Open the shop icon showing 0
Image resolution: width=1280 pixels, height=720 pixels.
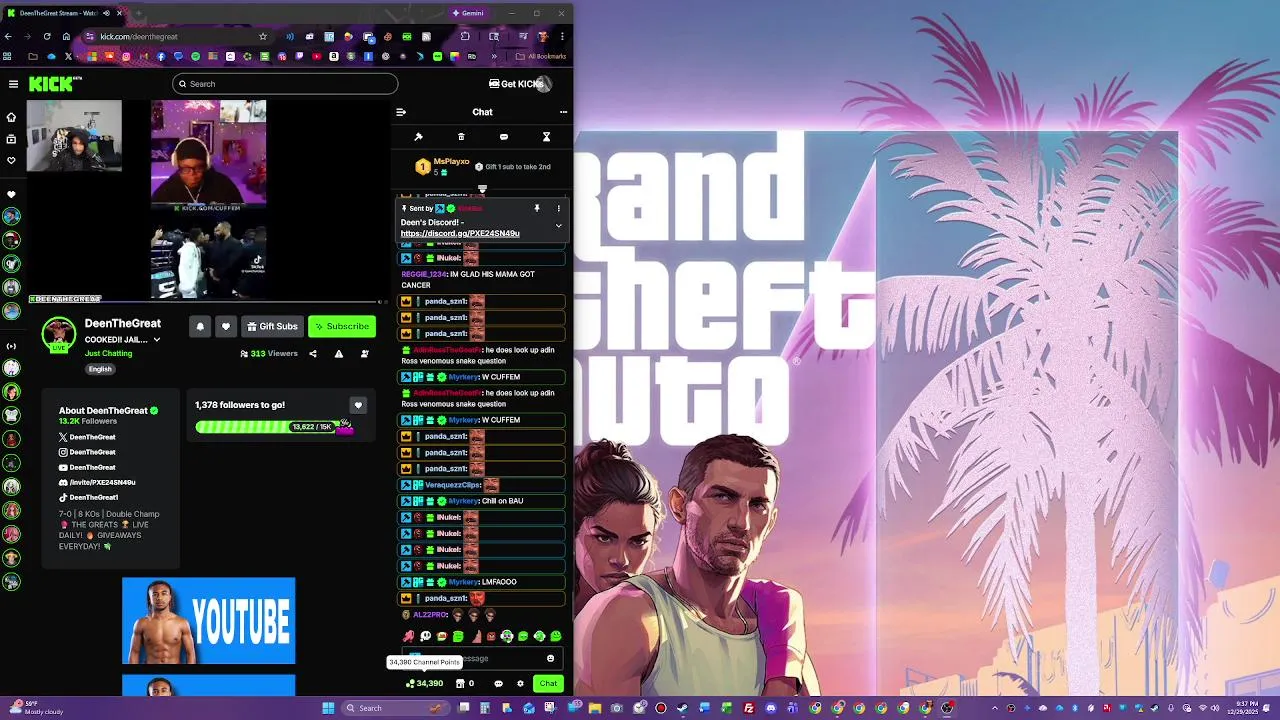coord(464,684)
